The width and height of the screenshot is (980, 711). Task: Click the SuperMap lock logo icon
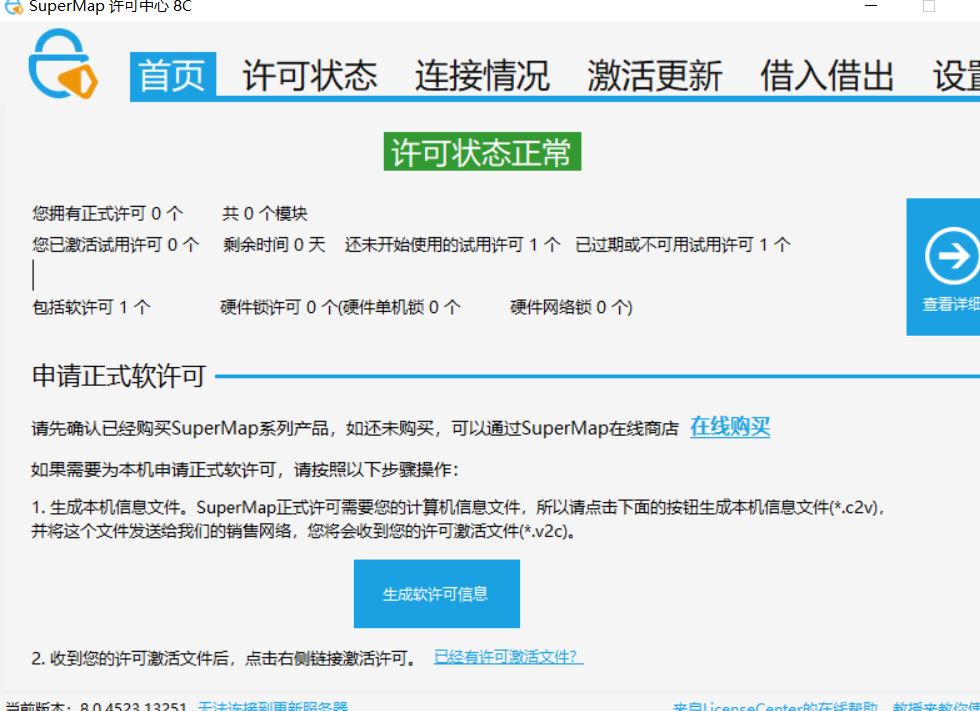(63, 64)
